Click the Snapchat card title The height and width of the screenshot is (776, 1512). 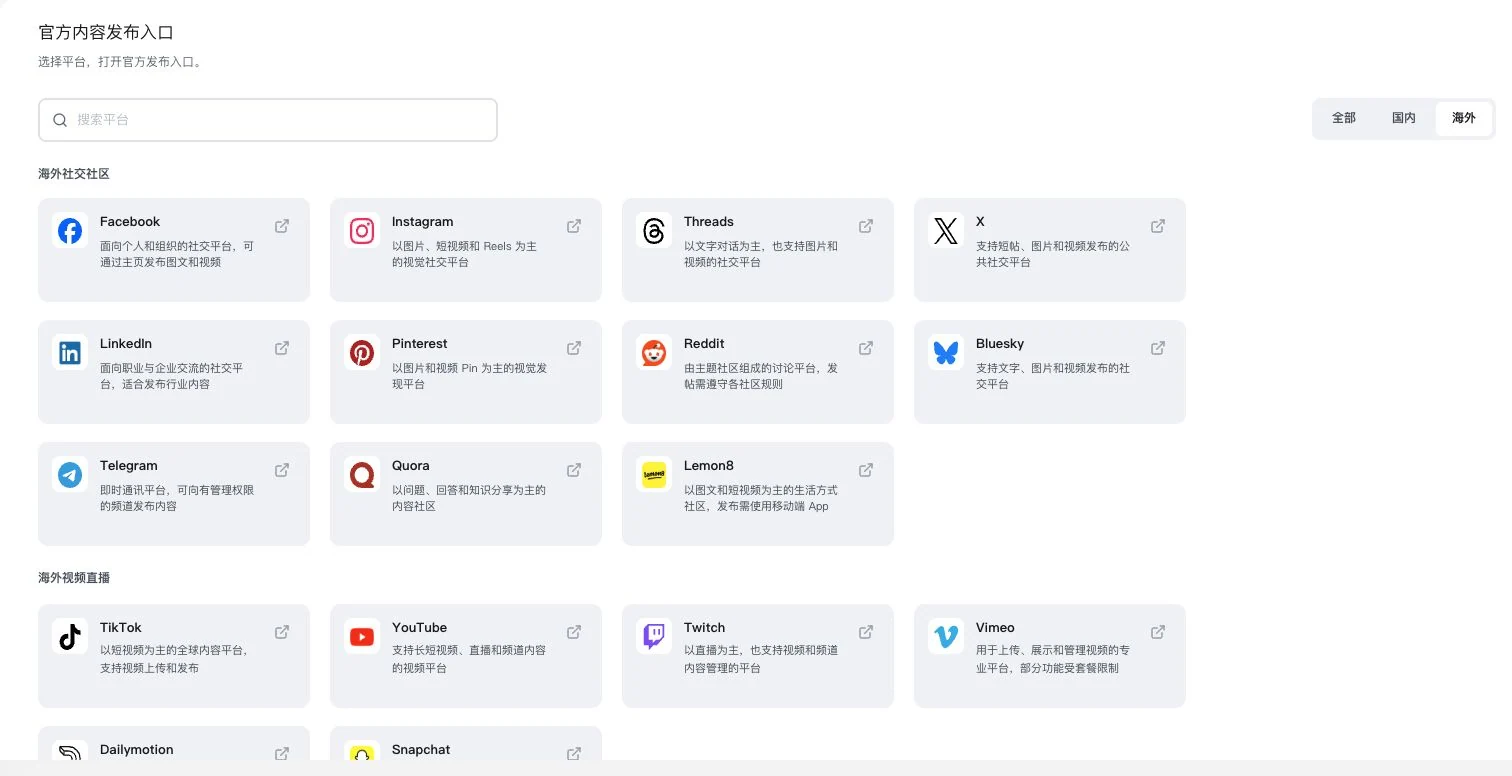coord(421,750)
